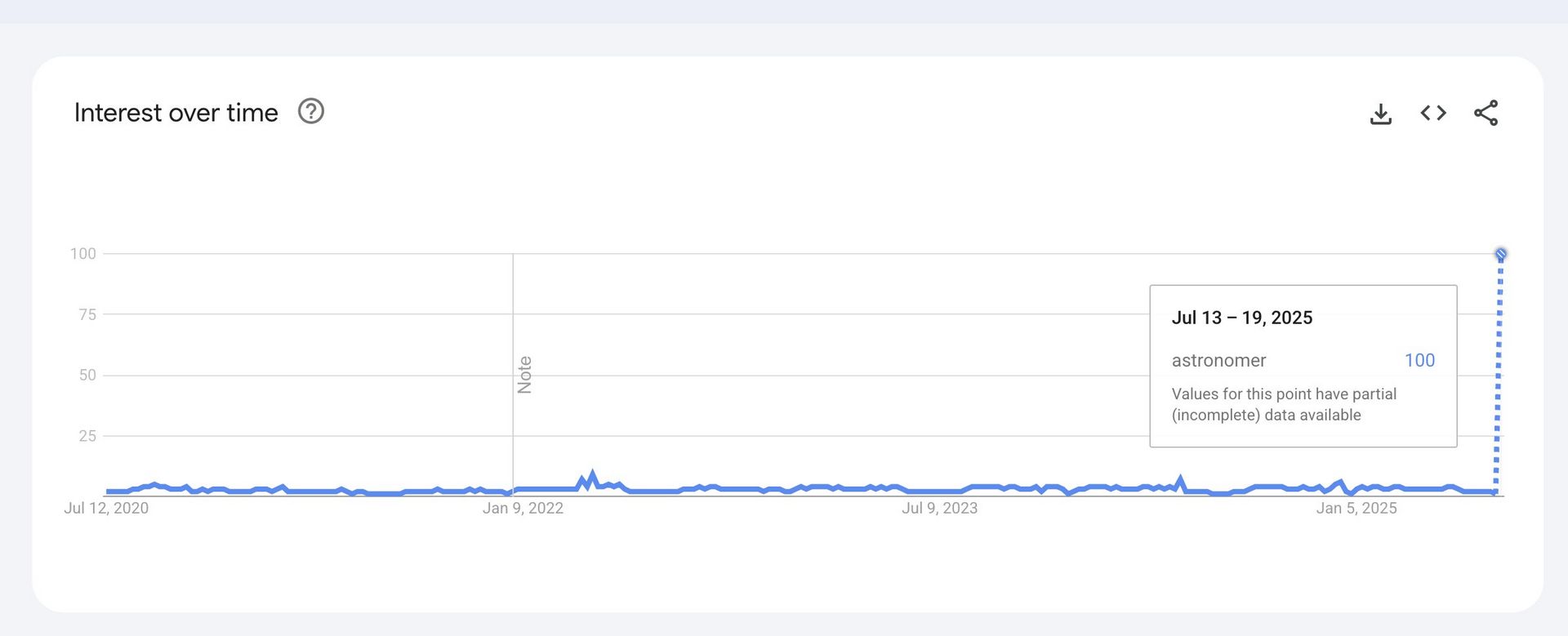The height and width of the screenshot is (636, 1568).
Task: Click the blue 100 value in tooltip
Action: pyautogui.click(x=1419, y=360)
